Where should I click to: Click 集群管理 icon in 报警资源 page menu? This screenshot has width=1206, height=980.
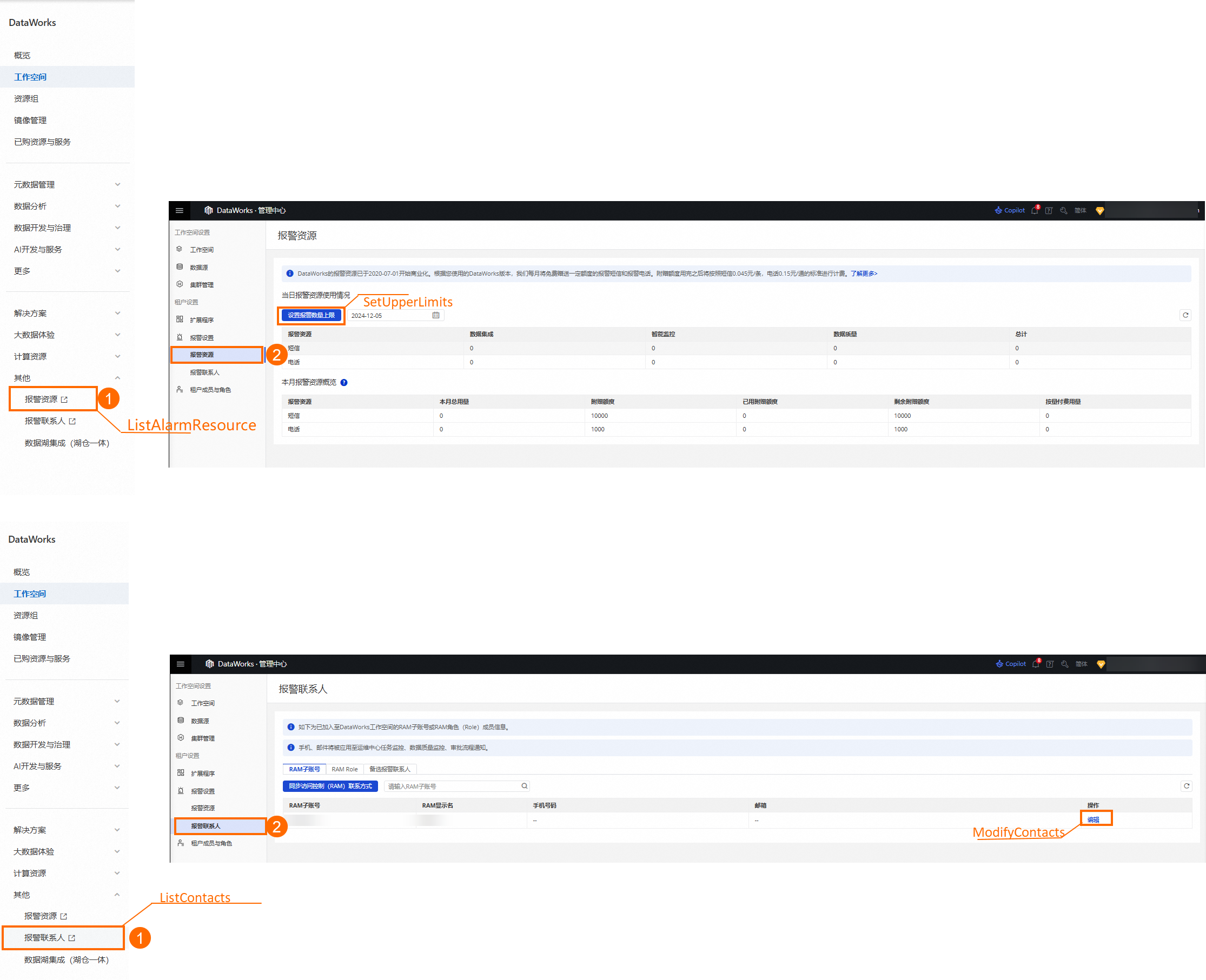click(179, 284)
